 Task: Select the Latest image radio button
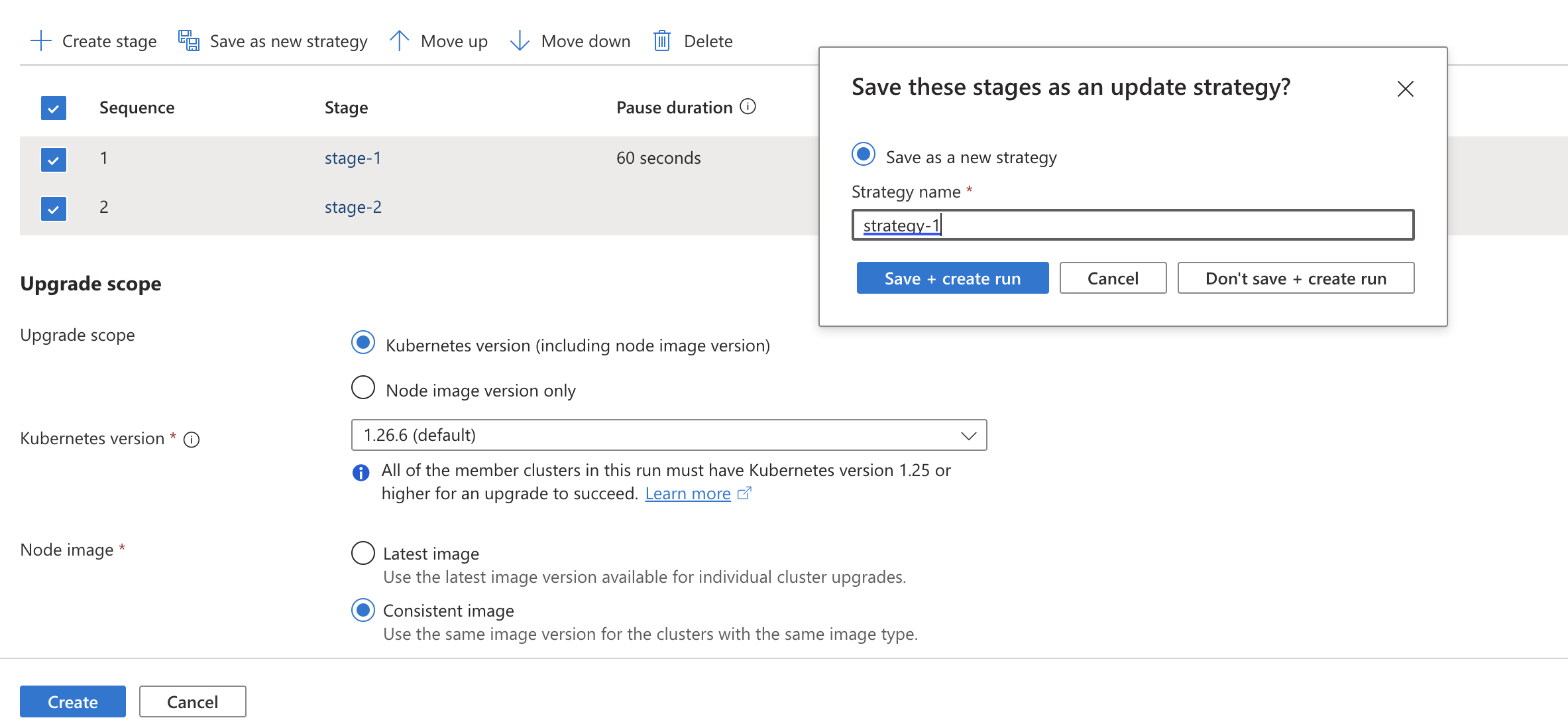(x=363, y=553)
